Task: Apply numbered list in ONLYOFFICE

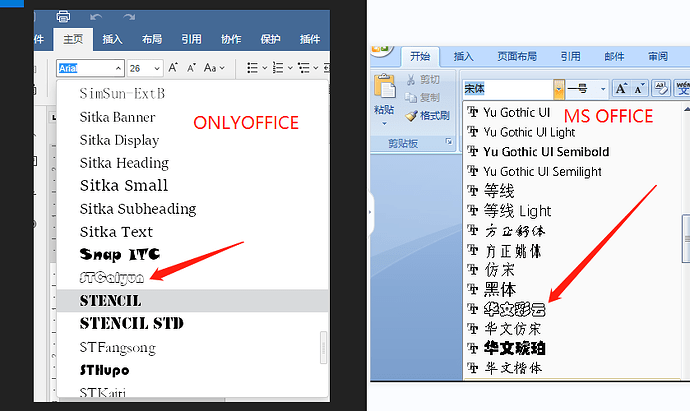Action: [x=278, y=68]
